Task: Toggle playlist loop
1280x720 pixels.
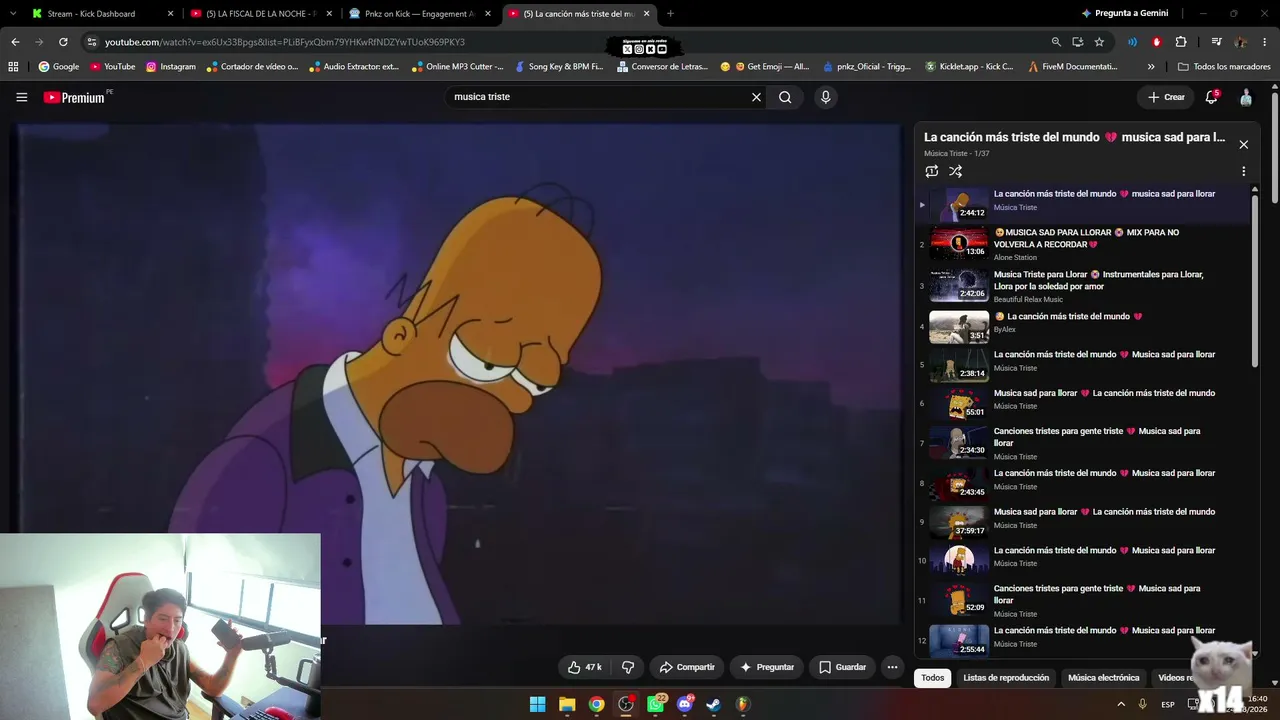Action: (932, 171)
